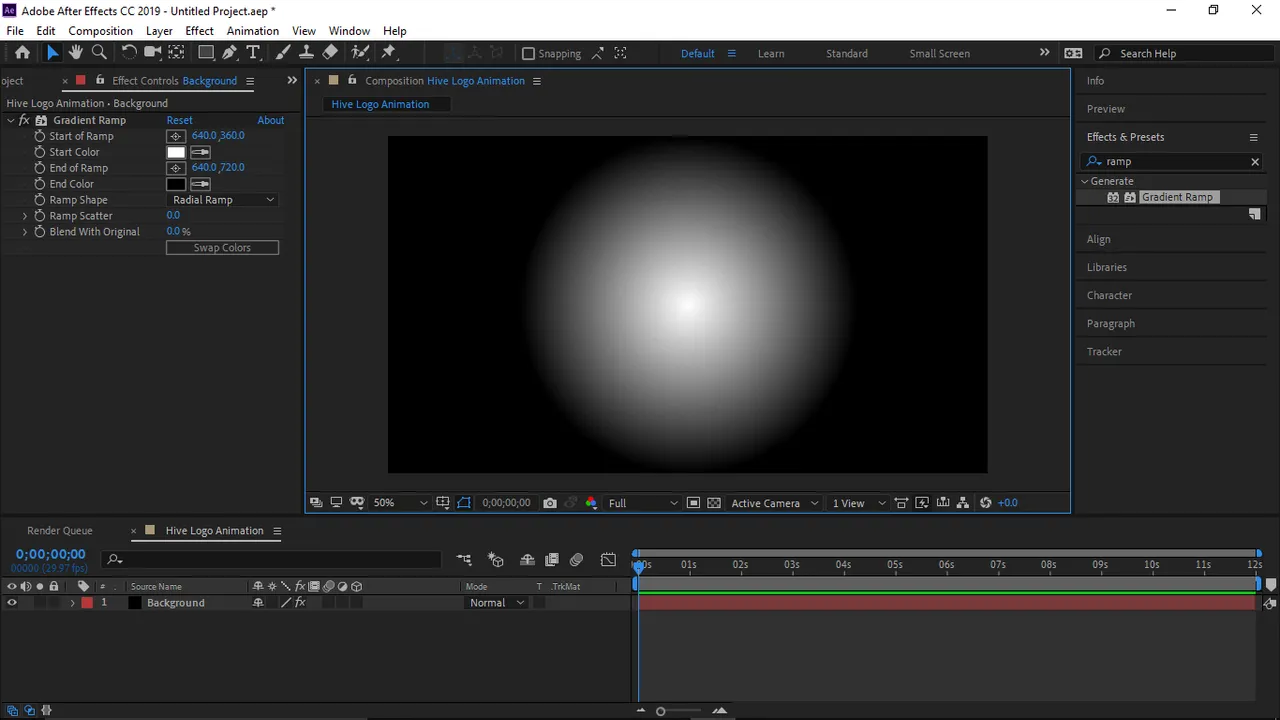
Task: Open the Effect menu
Action: 200,31
